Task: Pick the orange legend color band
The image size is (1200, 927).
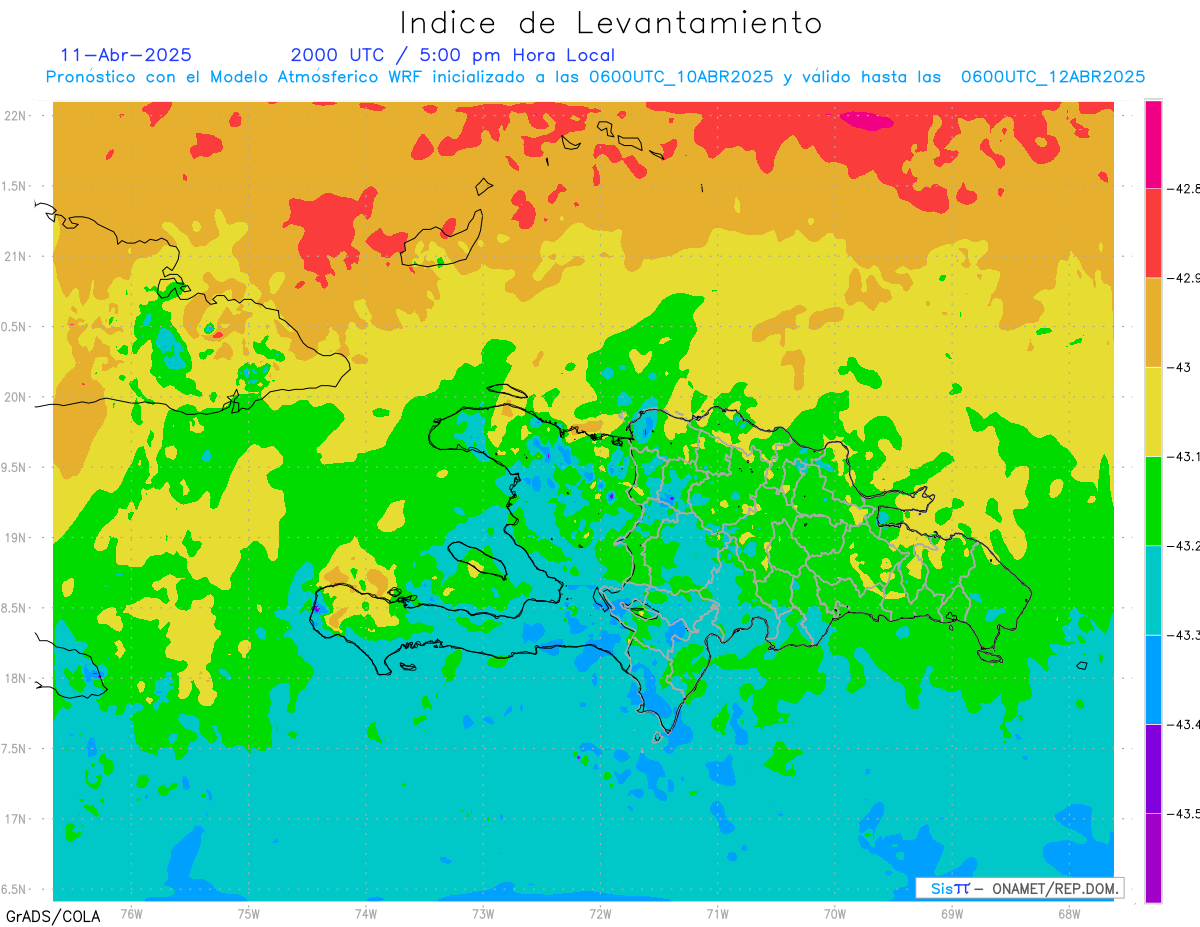Action: (x=1153, y=322)
